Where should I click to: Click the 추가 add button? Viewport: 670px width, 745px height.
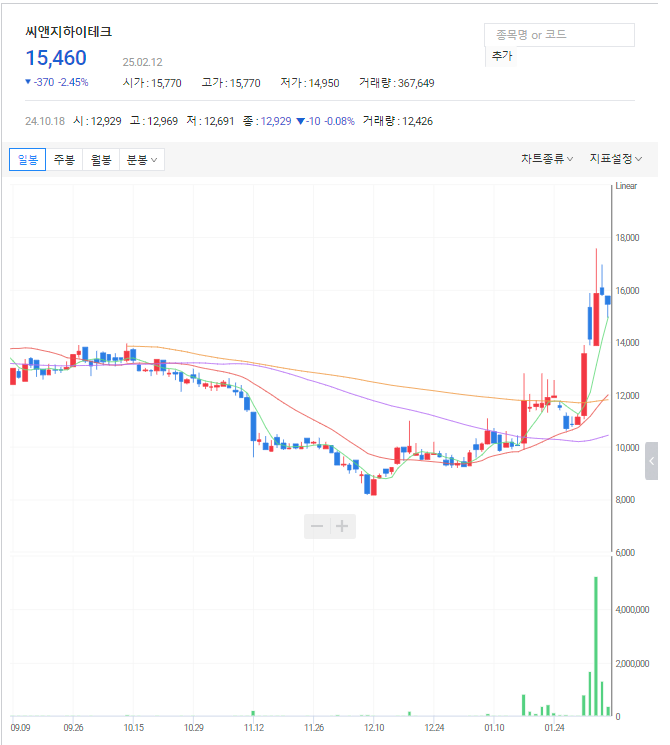tap(502, 56)
